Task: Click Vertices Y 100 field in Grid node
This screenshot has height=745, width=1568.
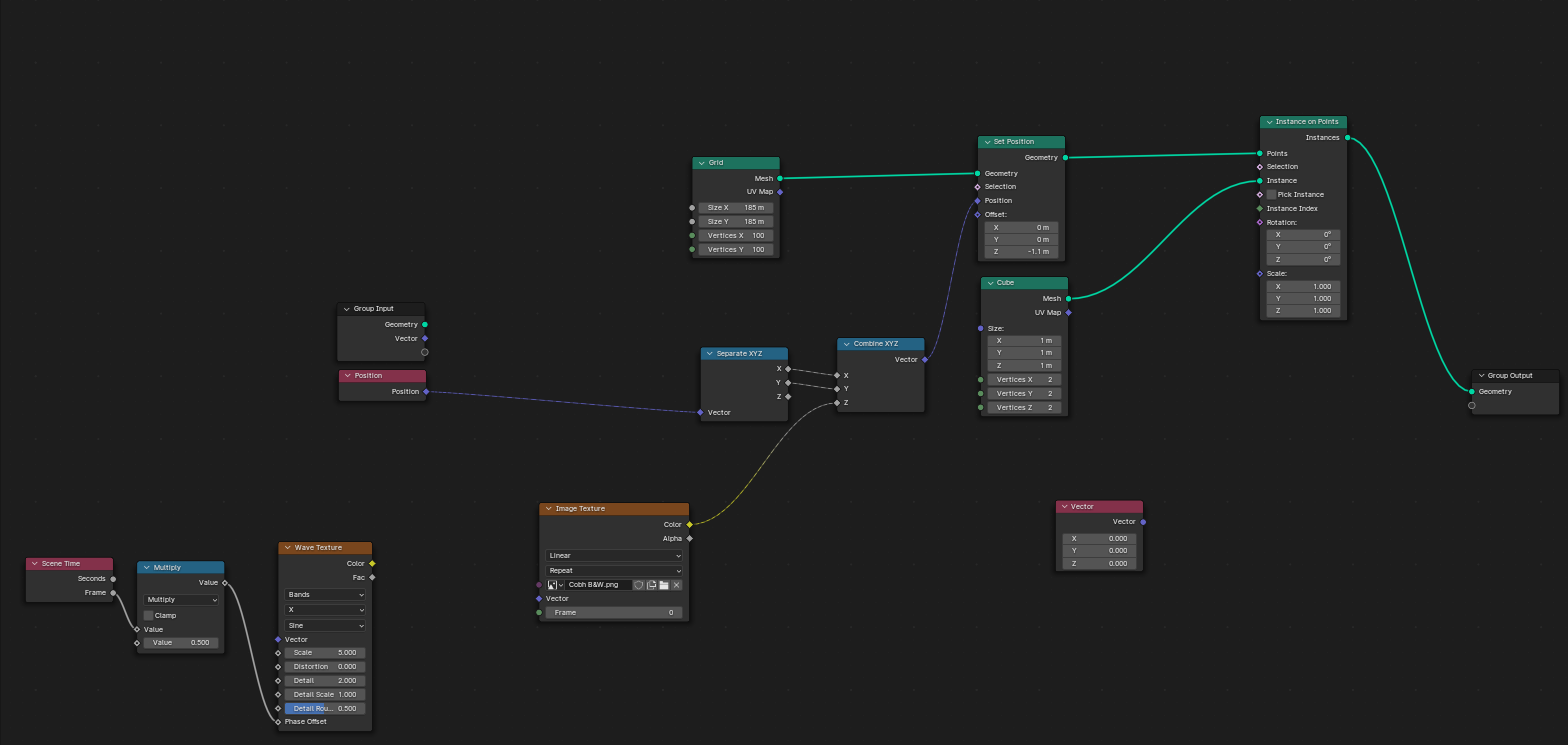Action: tap(736, 249)
